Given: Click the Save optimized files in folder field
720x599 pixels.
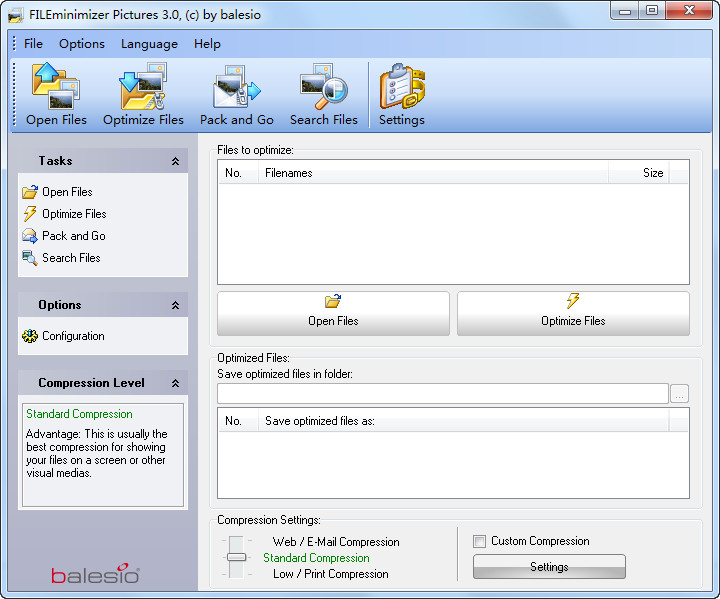Looking at the screenshot, I should (443, 394).
